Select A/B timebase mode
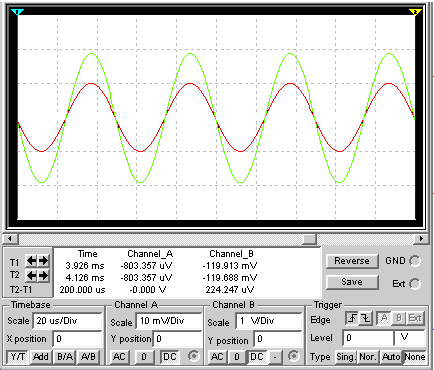This screenshot has width=434, height=370. (x=88, y=357)
